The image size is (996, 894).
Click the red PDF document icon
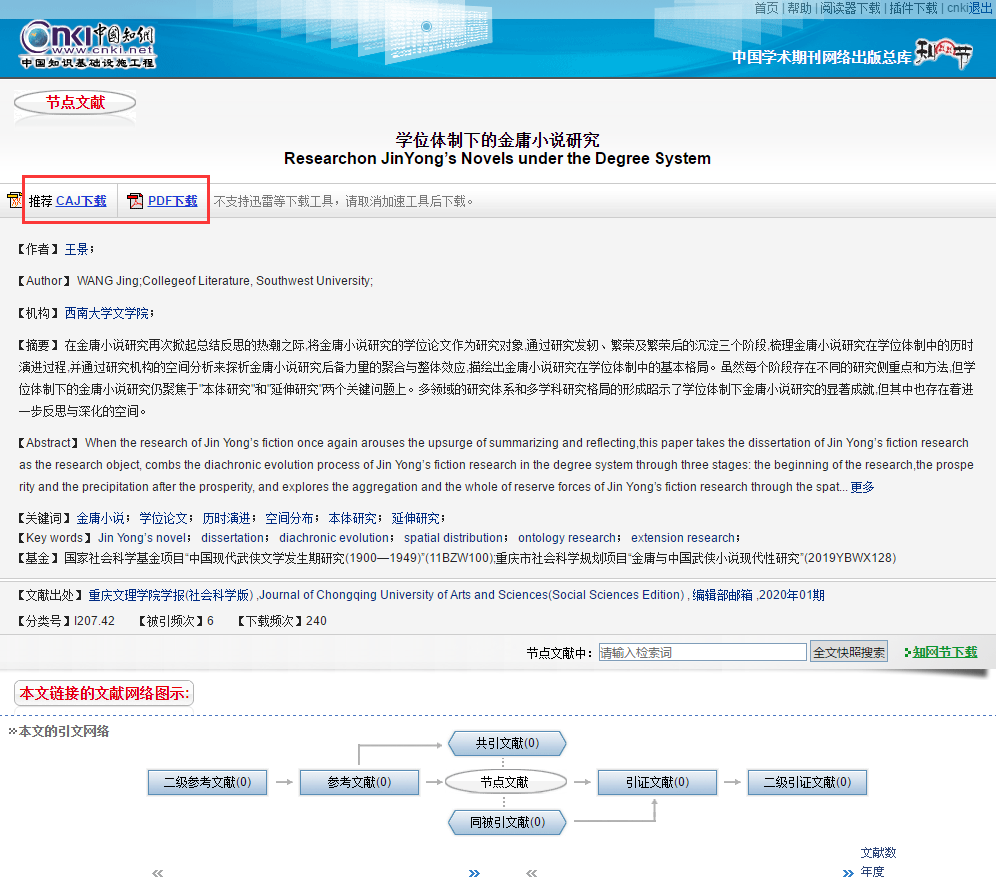(x=134, y=200)
